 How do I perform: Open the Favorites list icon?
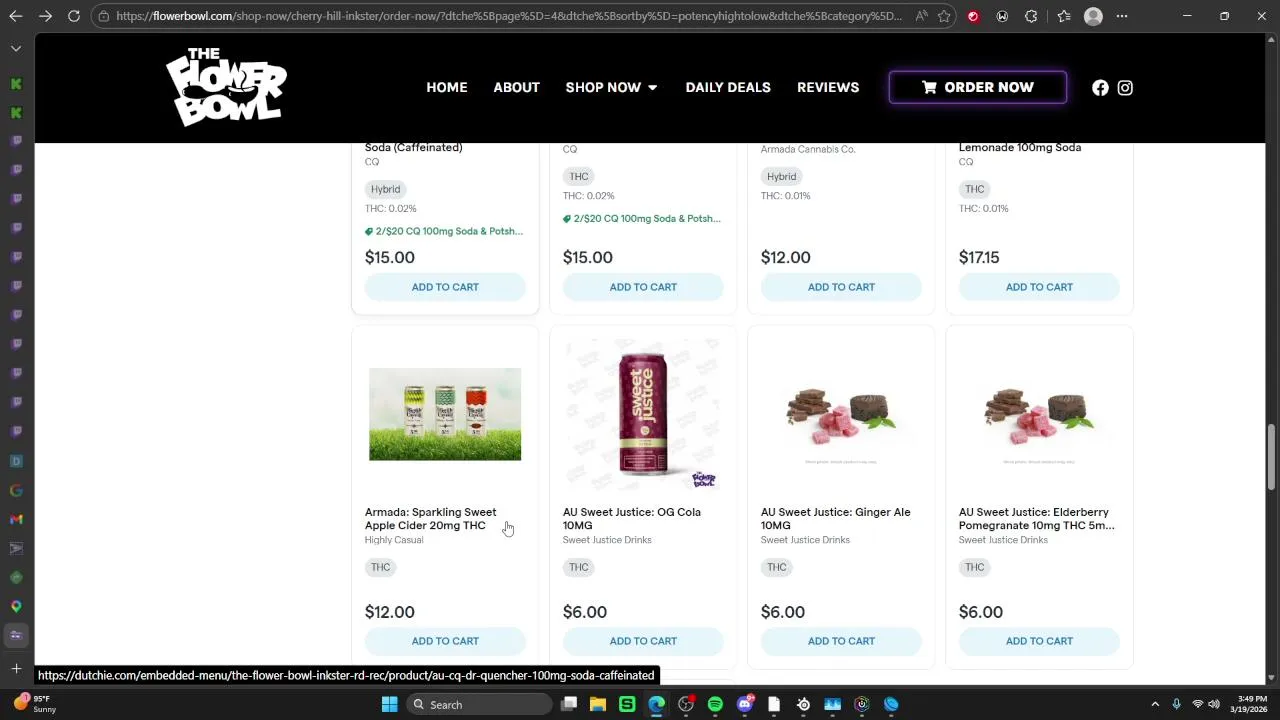1064,16
